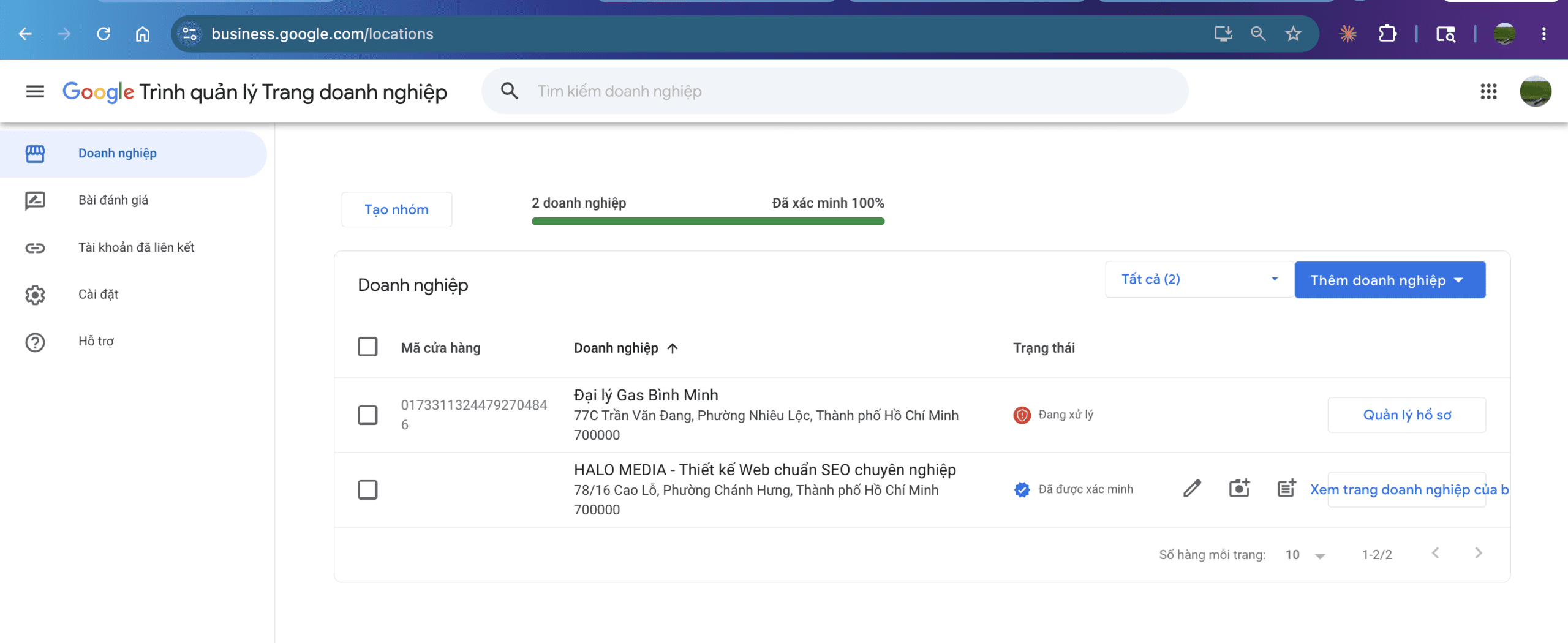Go to next page of results
The width and height of the screenshot is (1568, 643).
1479,554
